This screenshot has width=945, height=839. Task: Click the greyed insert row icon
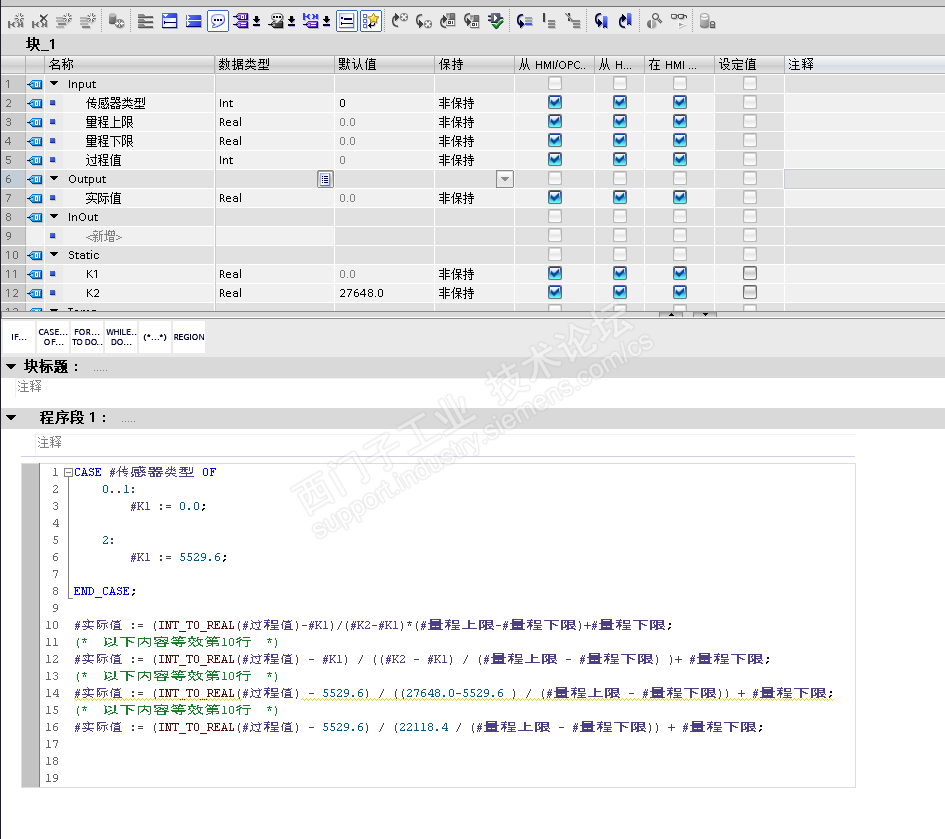point(64,22)
